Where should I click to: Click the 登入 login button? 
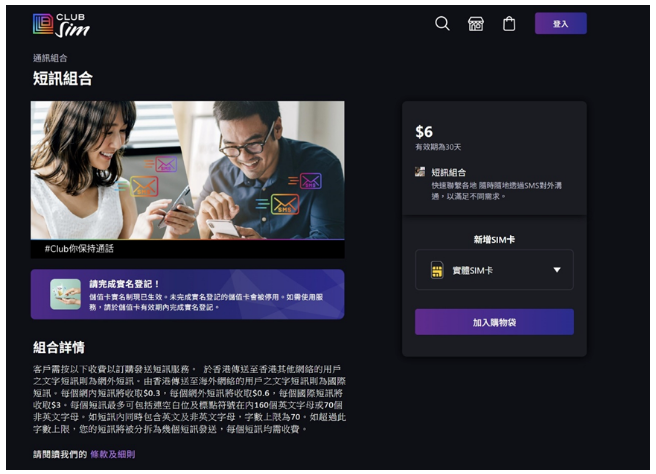pyautogui.click(x=561, y=24)
